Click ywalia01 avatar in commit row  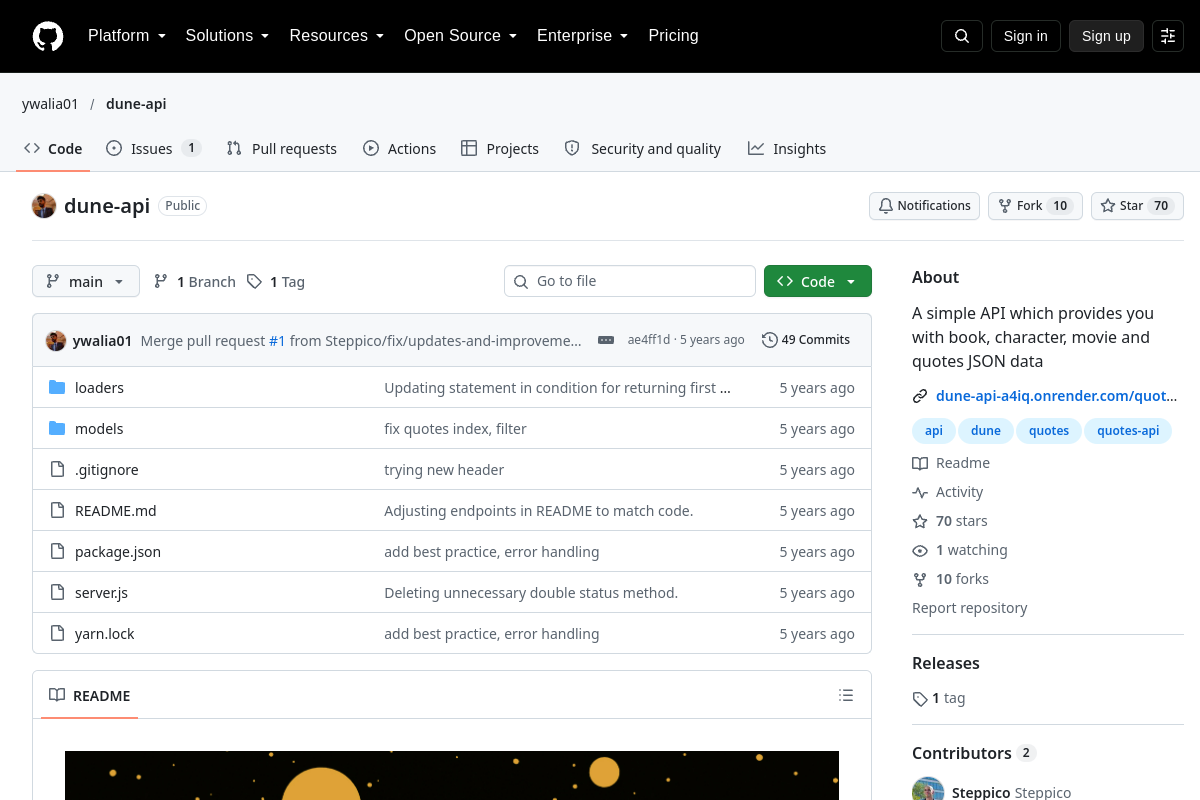(56, 340)
